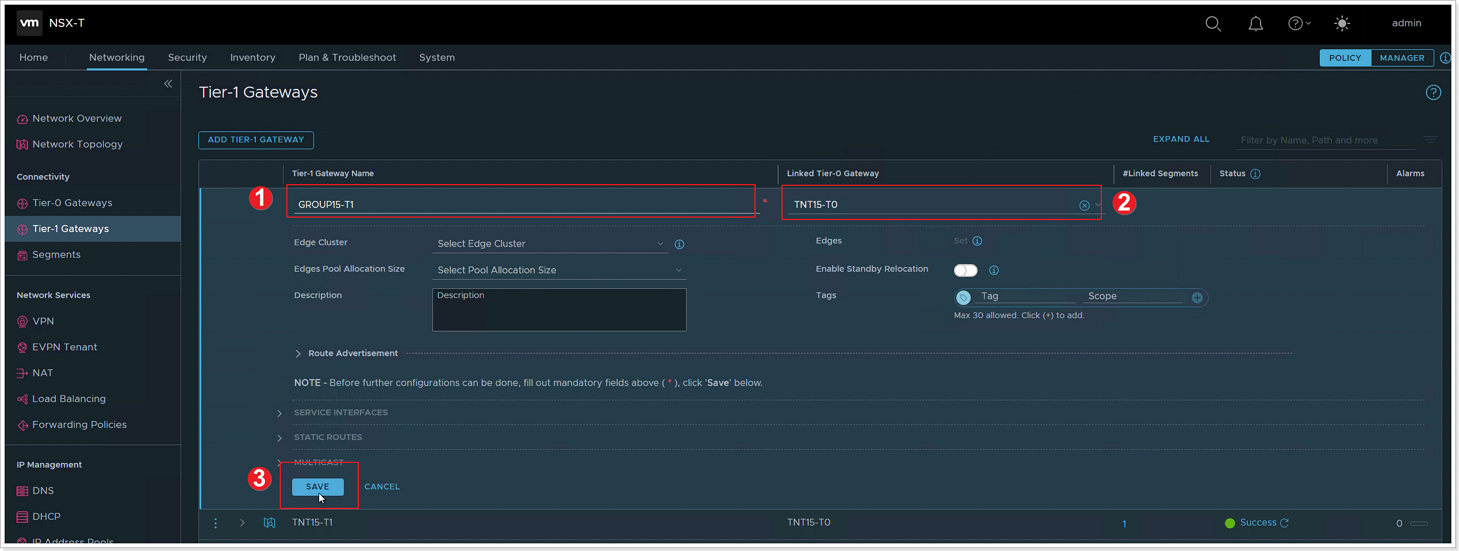Screen dimensions: 1459x551
Task: Open the Linked Tier-0 Gateway dropdown
Action: coord(1098,205)
